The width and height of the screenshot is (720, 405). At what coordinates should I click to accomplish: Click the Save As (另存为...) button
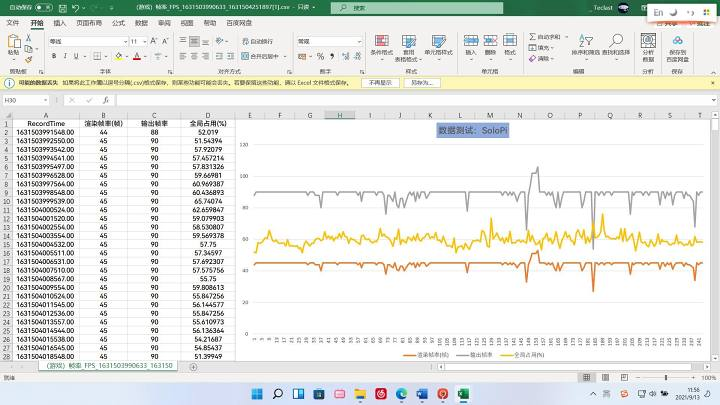click(423, 83)
